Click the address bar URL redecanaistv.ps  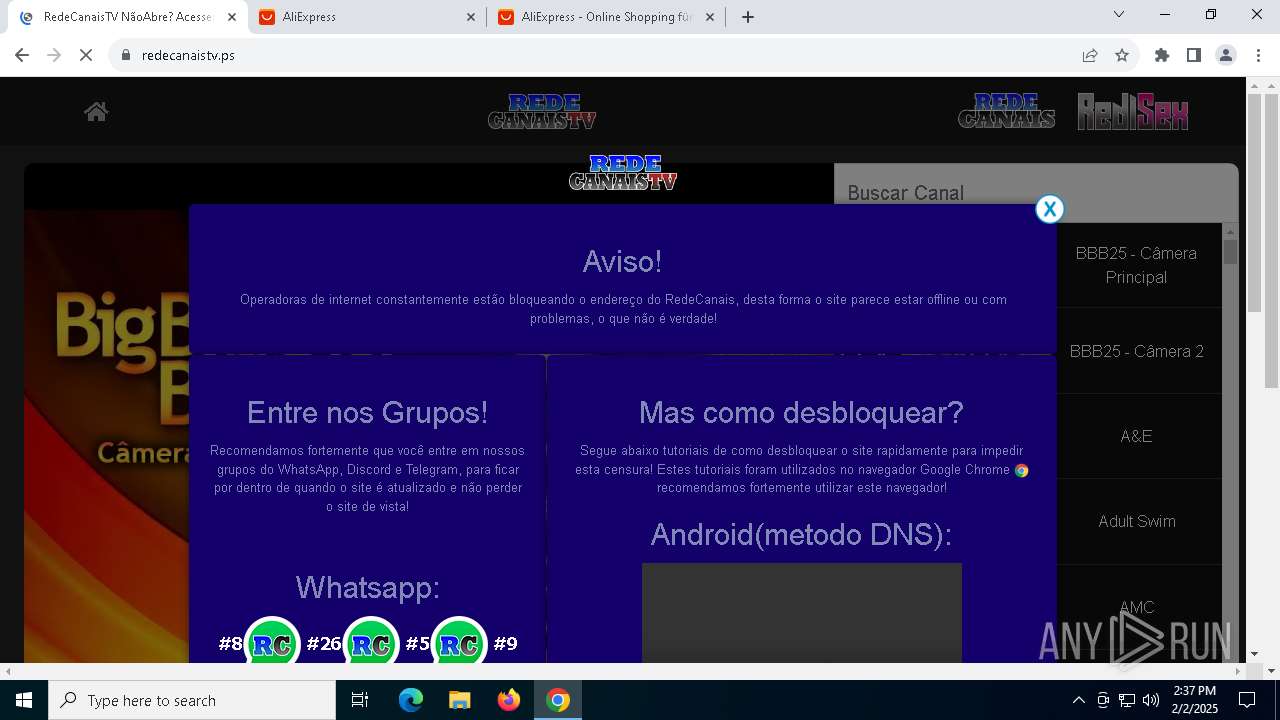pos(188,55)
